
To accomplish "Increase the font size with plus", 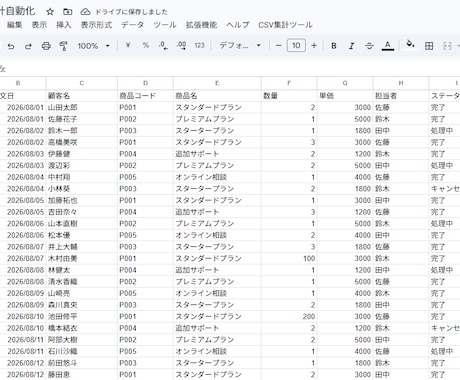I will pos(314,45).
